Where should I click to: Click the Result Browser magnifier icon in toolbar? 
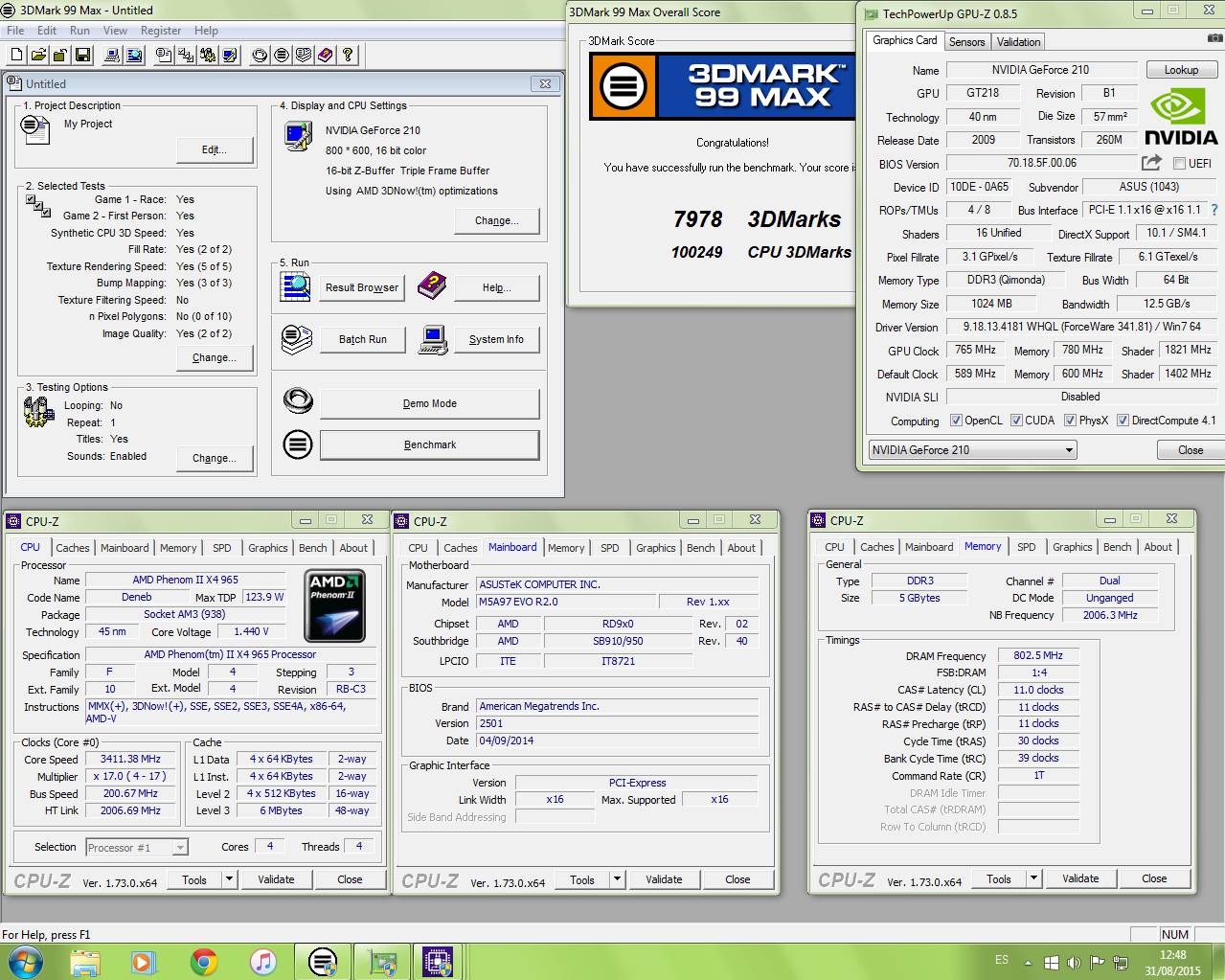pos(134,56)
